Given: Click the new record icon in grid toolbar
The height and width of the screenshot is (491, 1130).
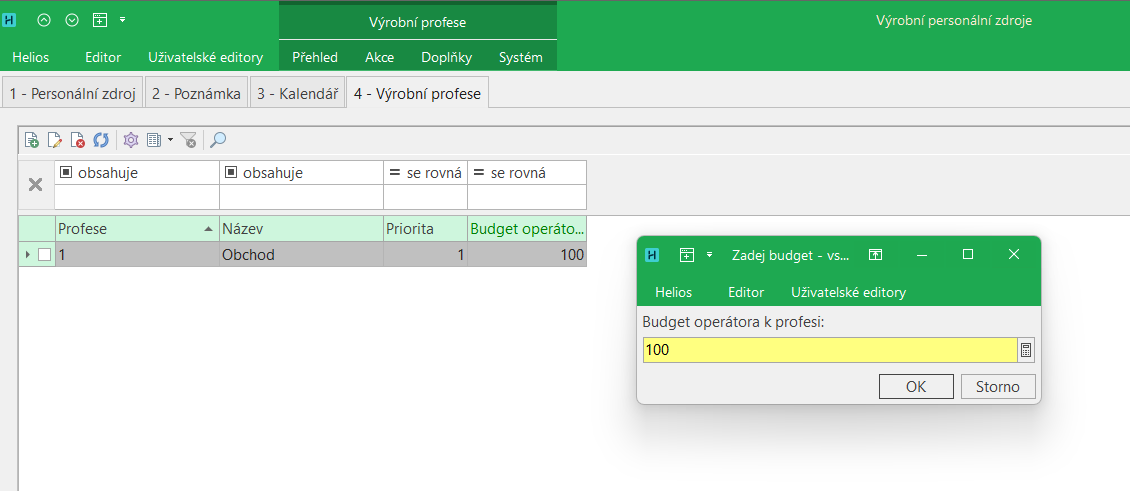Looking at the screenshot, I should [x=32, y=141].
